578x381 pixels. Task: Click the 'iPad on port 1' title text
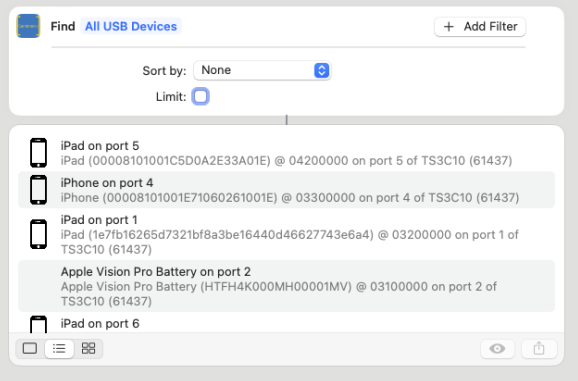tap(99, 220)
